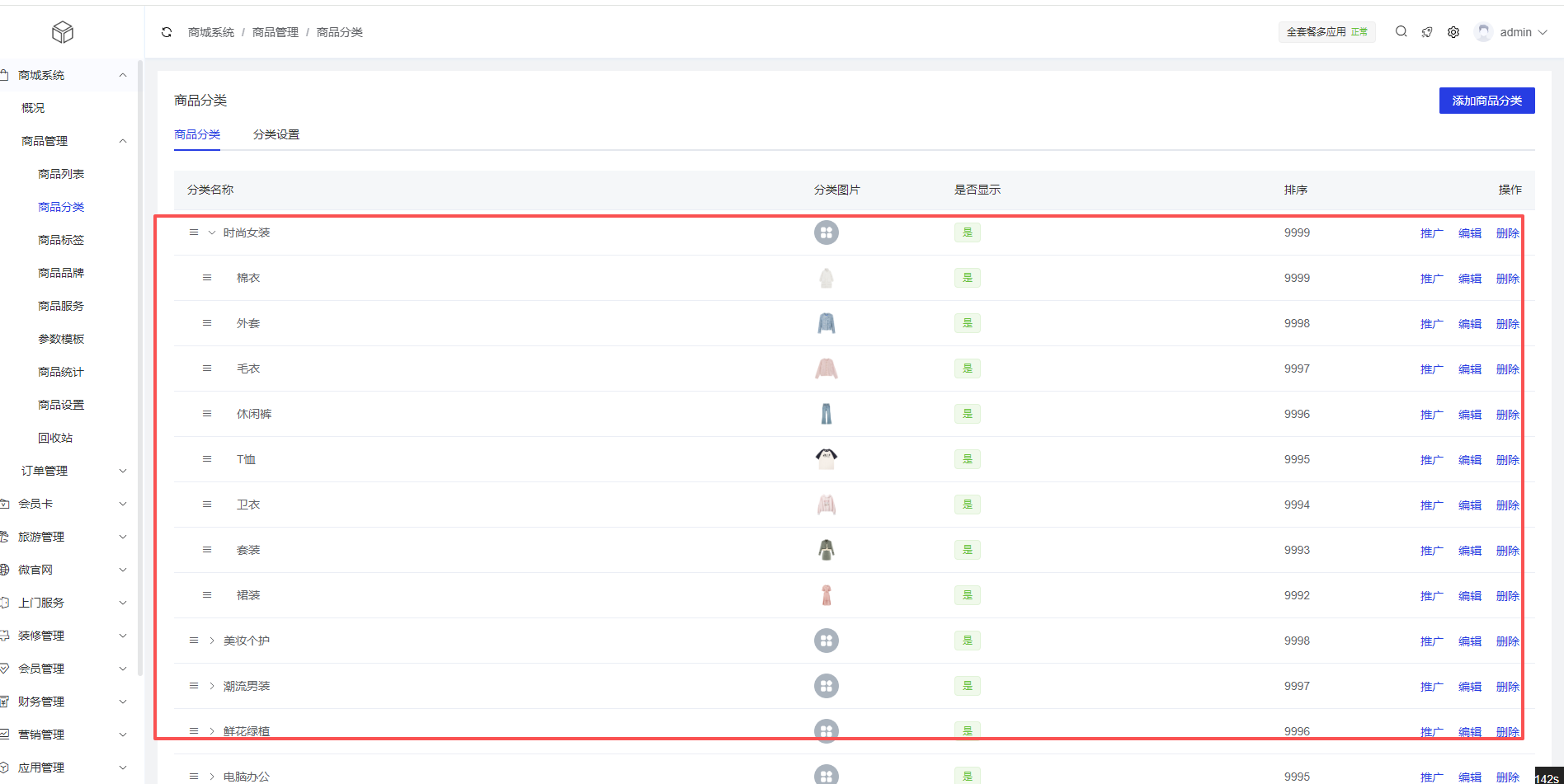Click 编辑 link for 毛衣 row

pyautogui.click(x=1469, y=369)
